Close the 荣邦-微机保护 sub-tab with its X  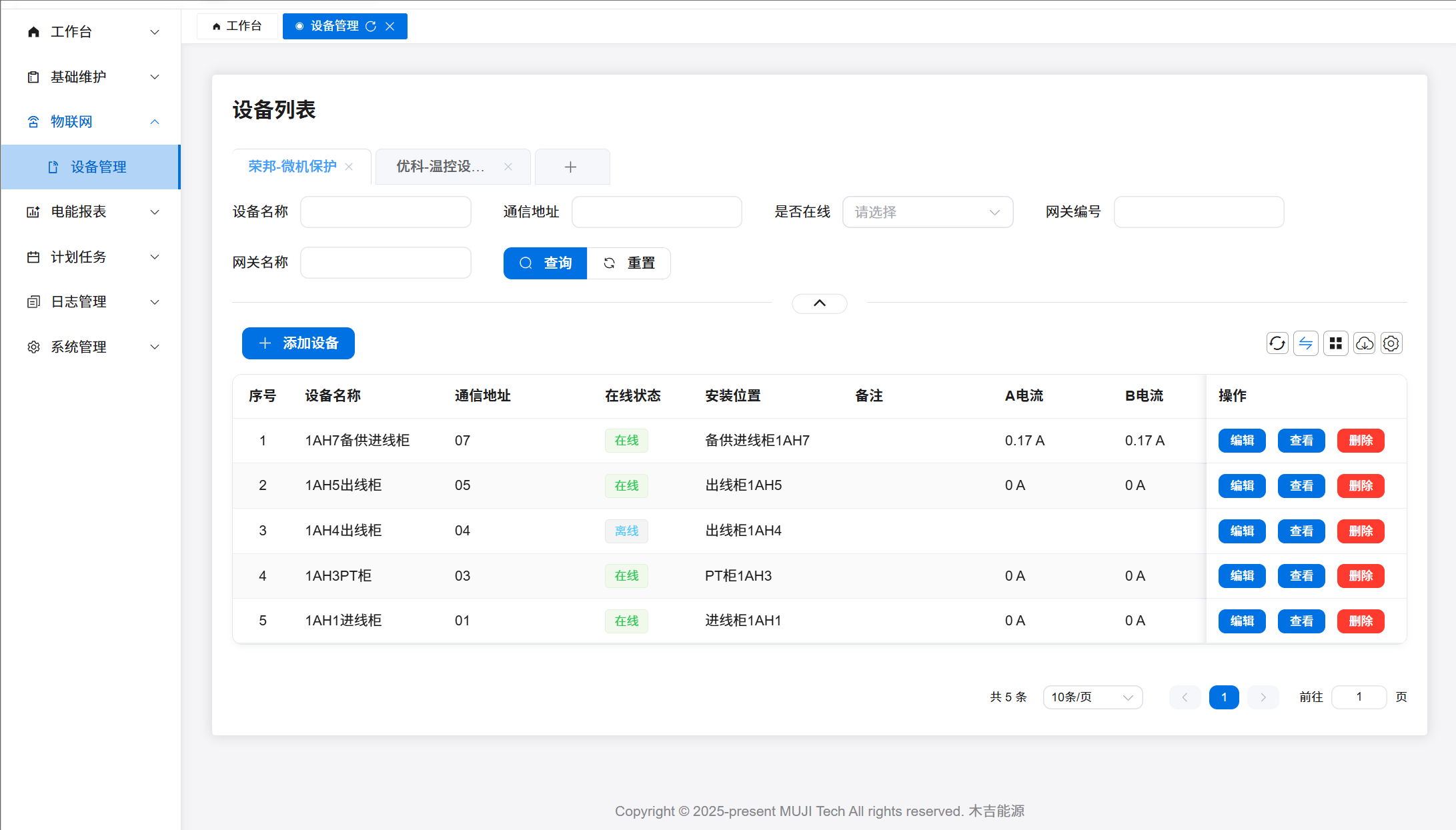tap(349, 167)
